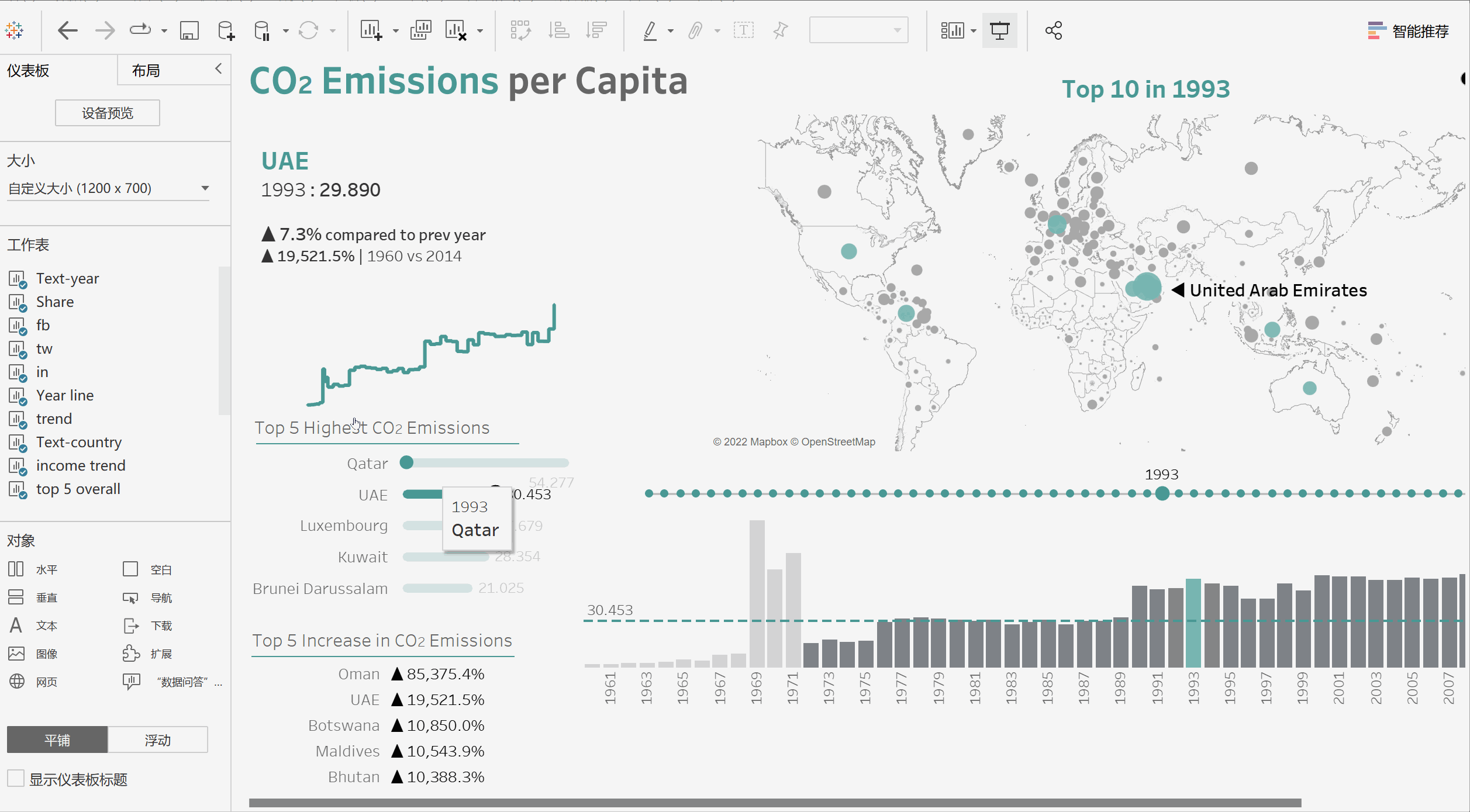Click the highlighted 1993 bar in chart
1470x812 pixels.
point(1193,623)
